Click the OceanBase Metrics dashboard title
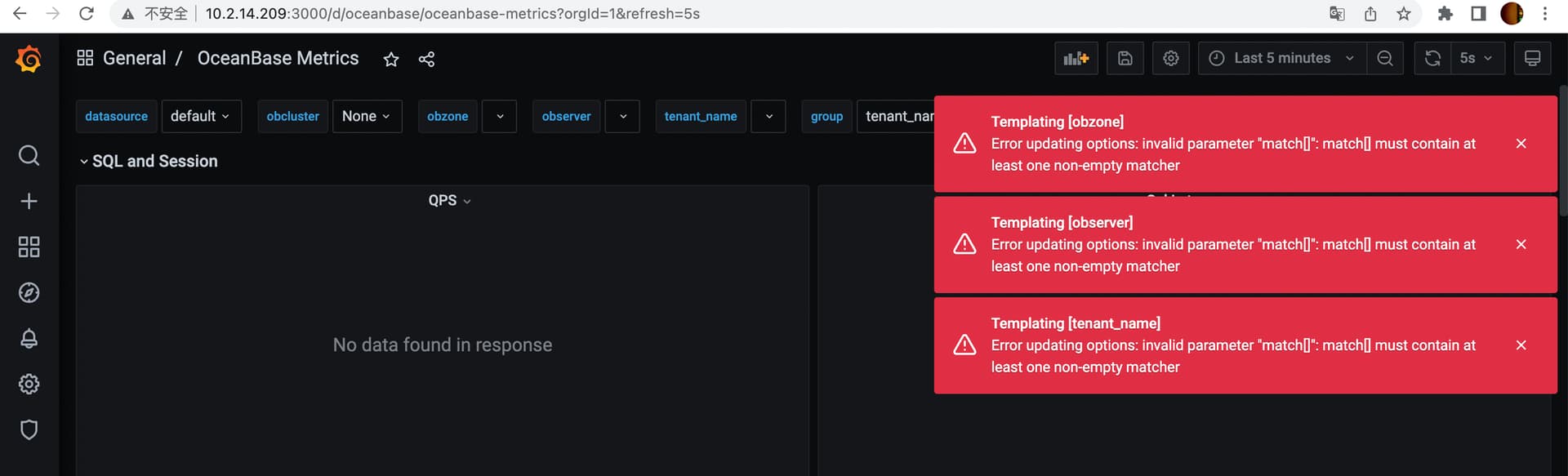The width and height of the screenshot is (1568, 476). (278, 58)
